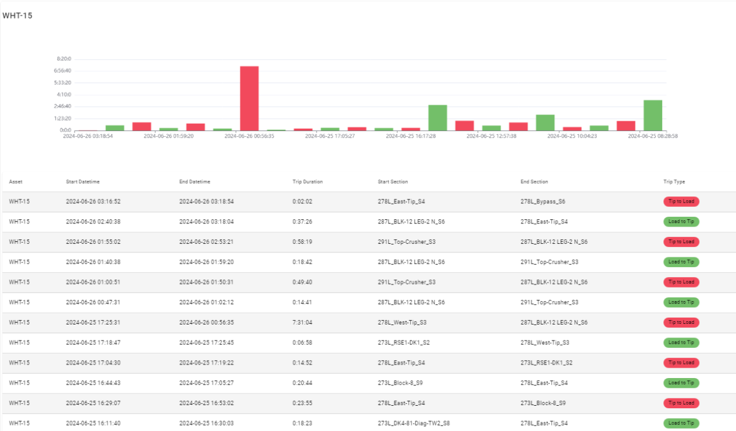
Task: Click end datetime 2024-06-26 01:50:31
Action: point(207,282)
